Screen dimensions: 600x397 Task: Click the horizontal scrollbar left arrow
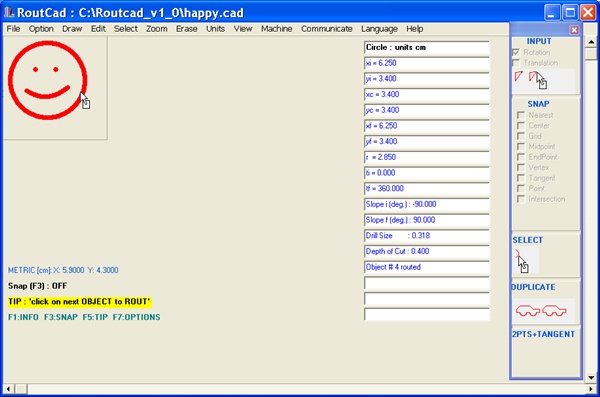[x=8, y=389]
